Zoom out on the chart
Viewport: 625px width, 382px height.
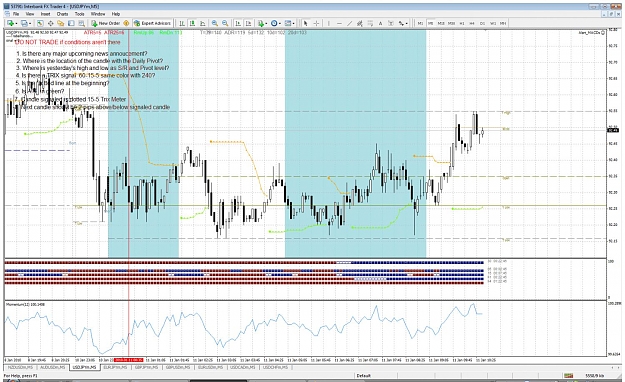(x=225, y=23)
